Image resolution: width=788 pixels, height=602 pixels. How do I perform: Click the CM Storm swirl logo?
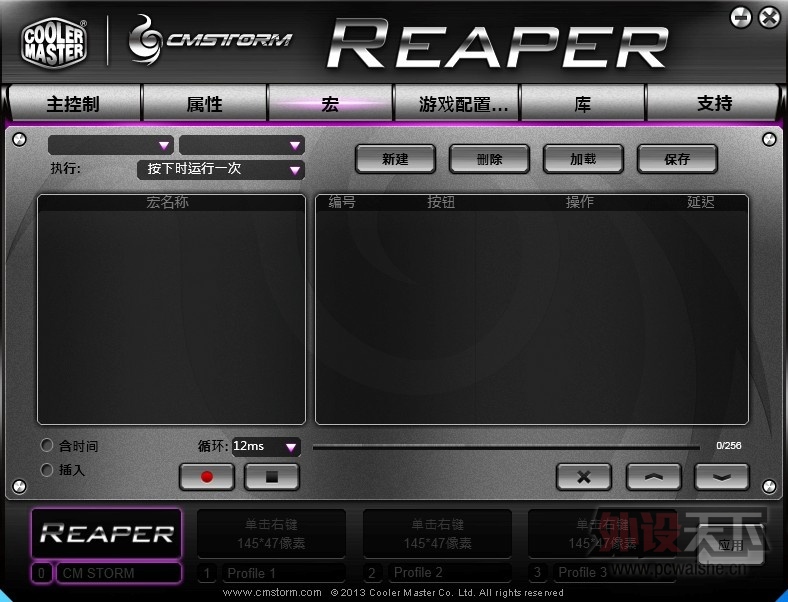[145, 40]
